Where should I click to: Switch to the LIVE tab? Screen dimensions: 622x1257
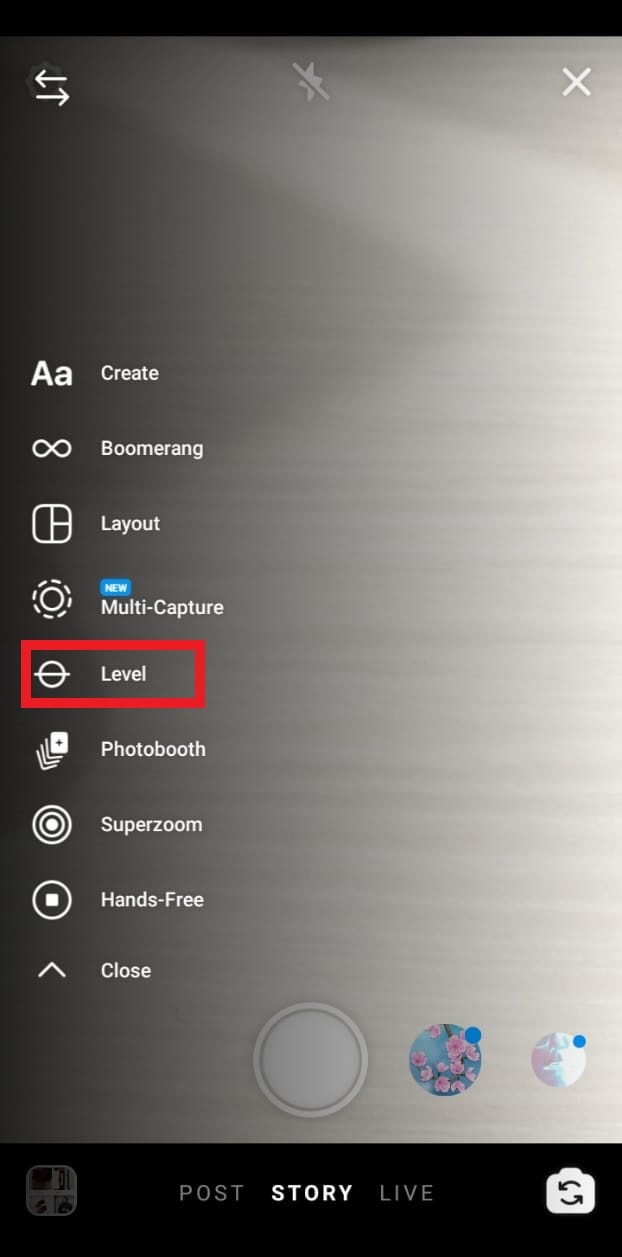(x=407, y=1193)
